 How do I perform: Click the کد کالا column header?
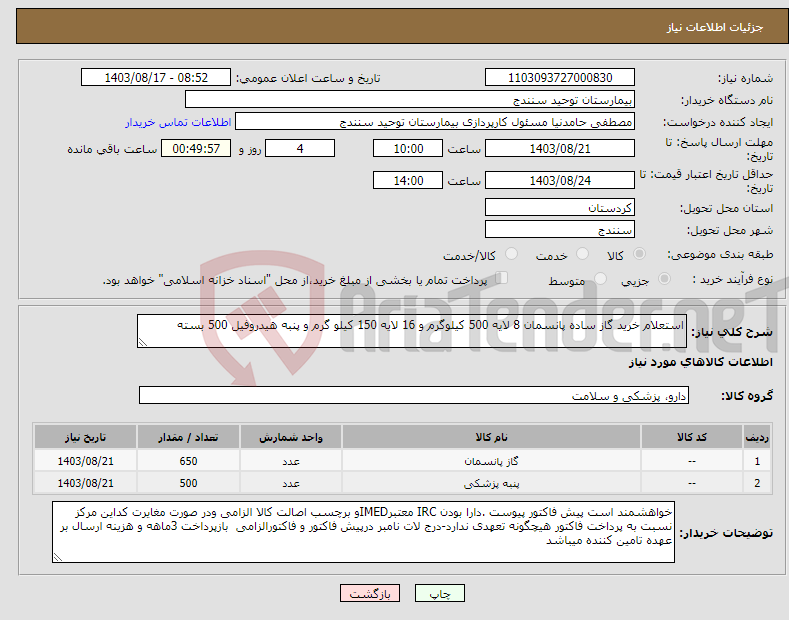point(692,437)
